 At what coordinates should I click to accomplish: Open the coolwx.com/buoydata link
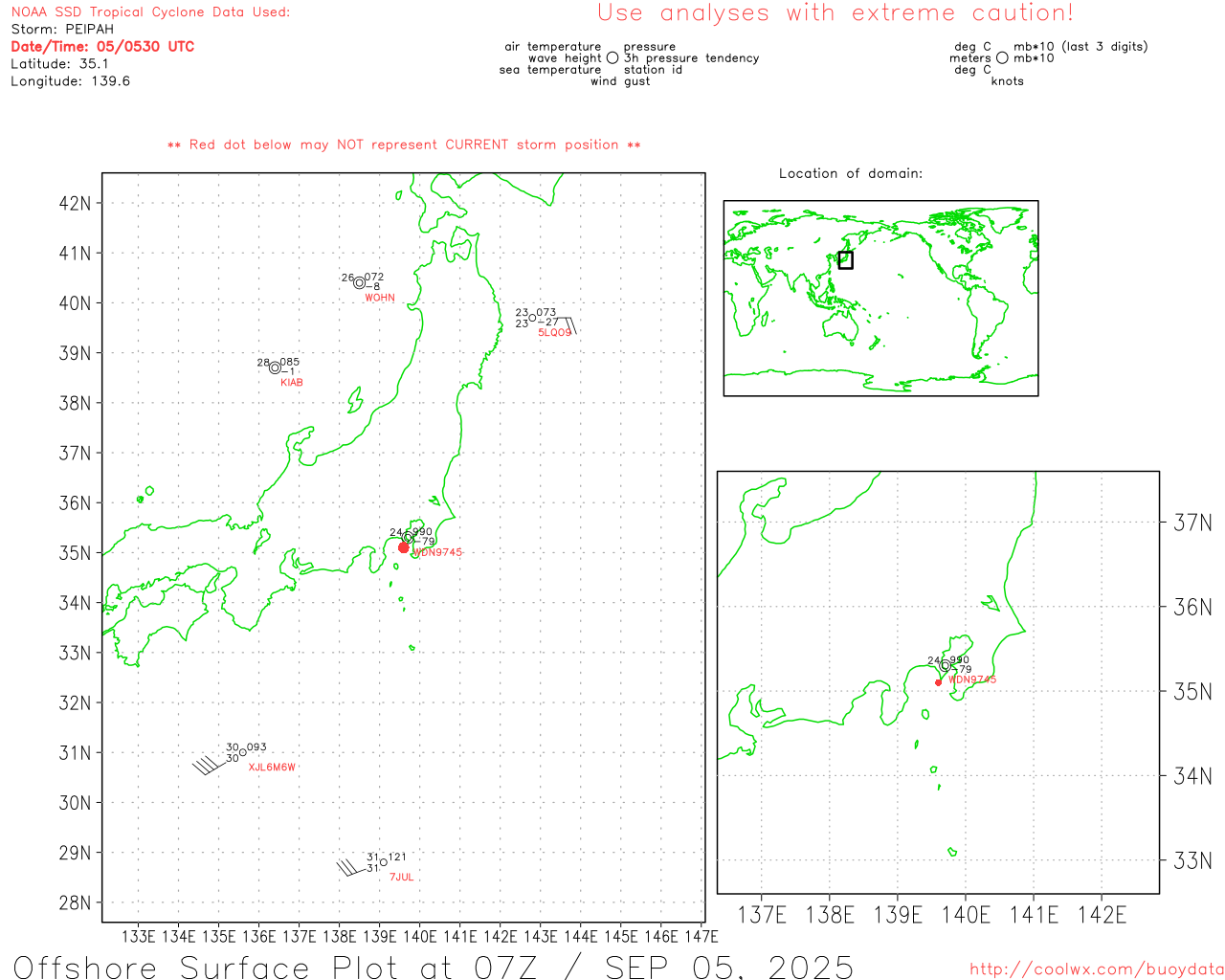coord(1097,969)
